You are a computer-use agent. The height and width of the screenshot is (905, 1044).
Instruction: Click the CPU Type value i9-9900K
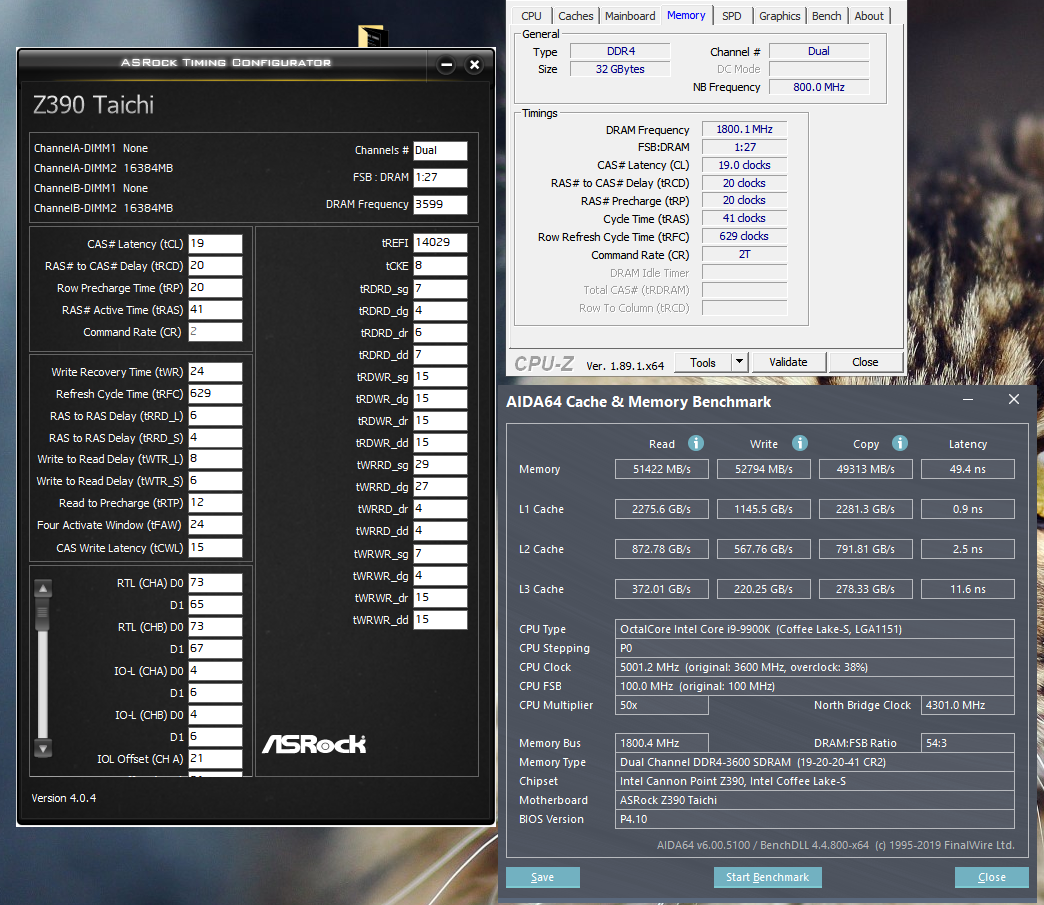(814, 629)
